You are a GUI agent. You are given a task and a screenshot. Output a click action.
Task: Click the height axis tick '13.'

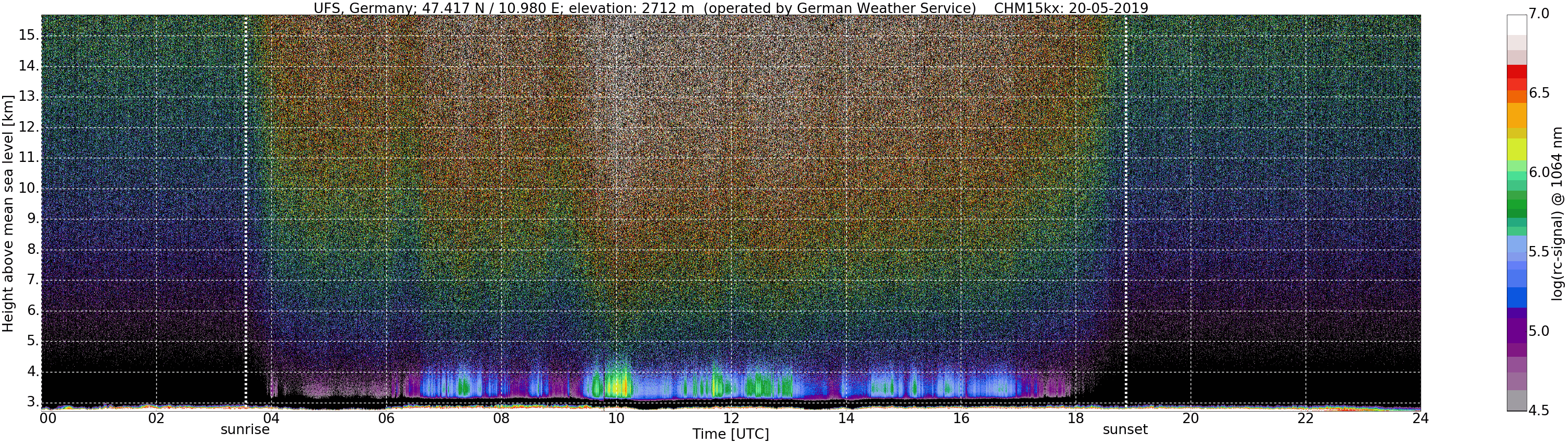(x=28, y=97)
